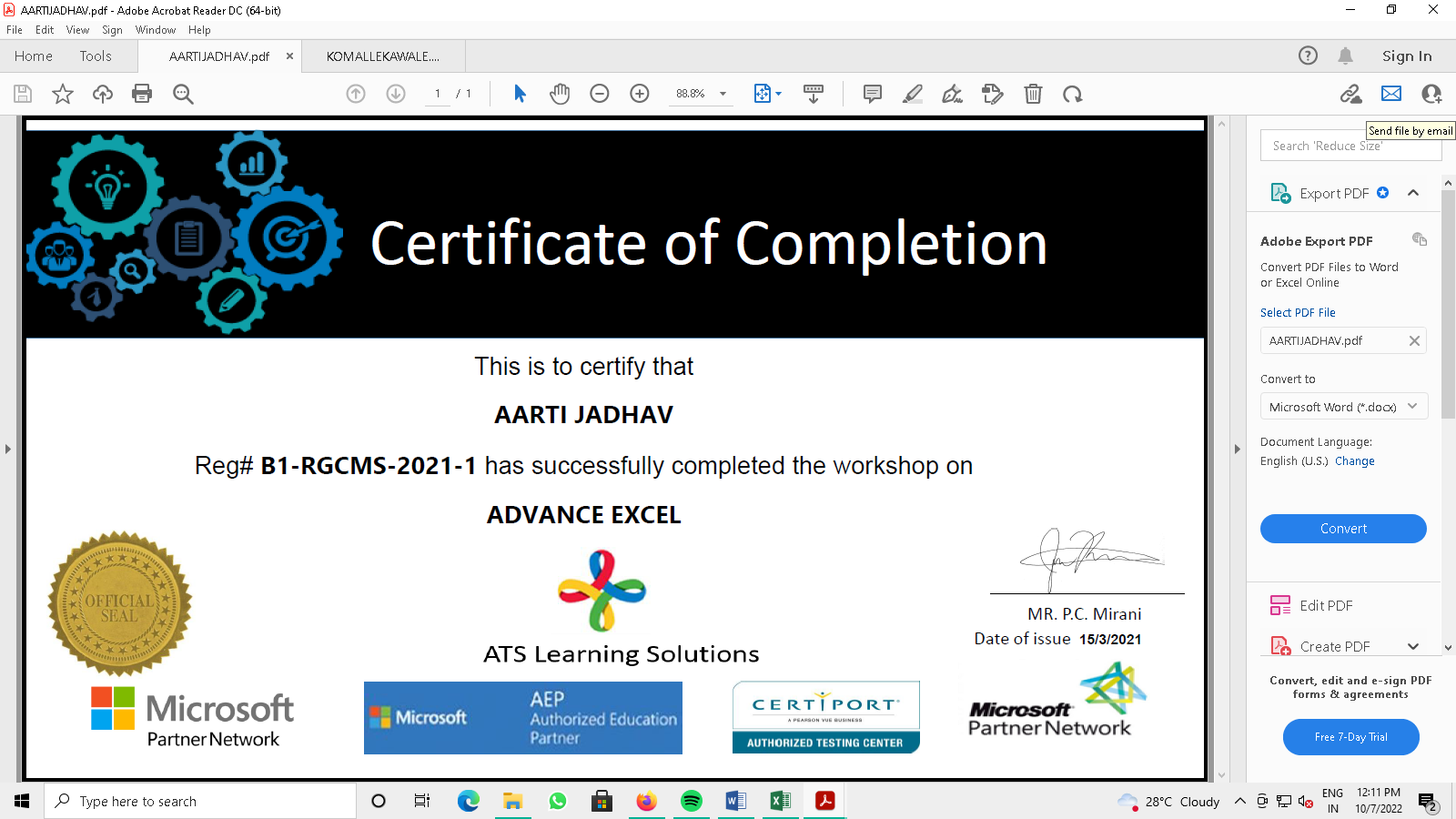Open Spotify from the taskbar
The image size is (1456, 819).
coord(692,801)
